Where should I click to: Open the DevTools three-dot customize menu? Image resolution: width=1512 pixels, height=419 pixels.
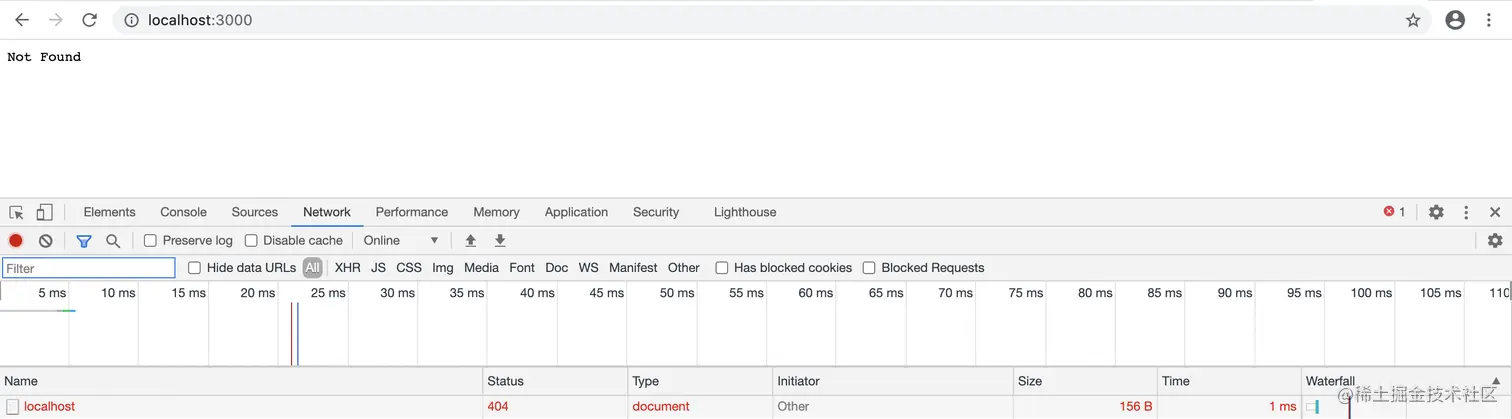point(1466,212)
